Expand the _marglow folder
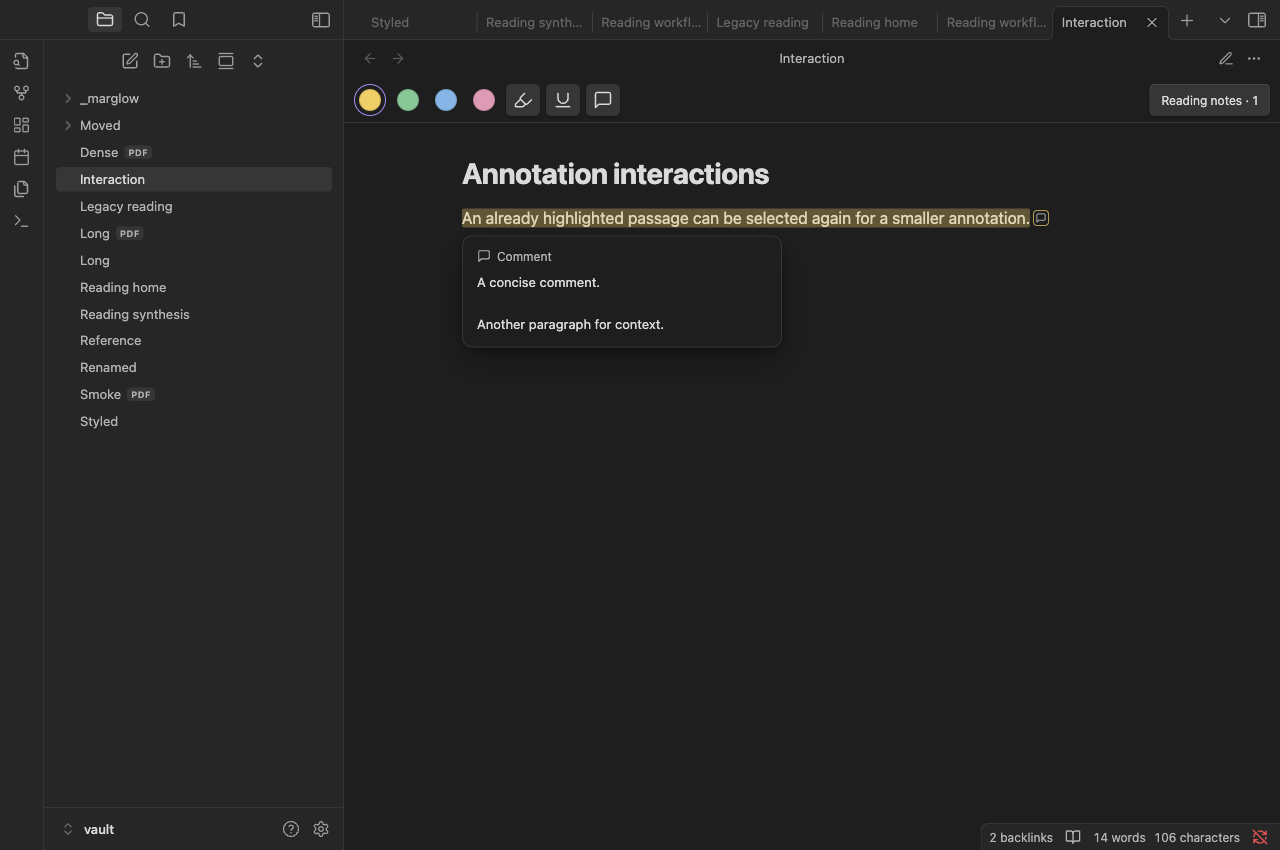Screen dimensions: 1280x850 click(x=68, y=98)
